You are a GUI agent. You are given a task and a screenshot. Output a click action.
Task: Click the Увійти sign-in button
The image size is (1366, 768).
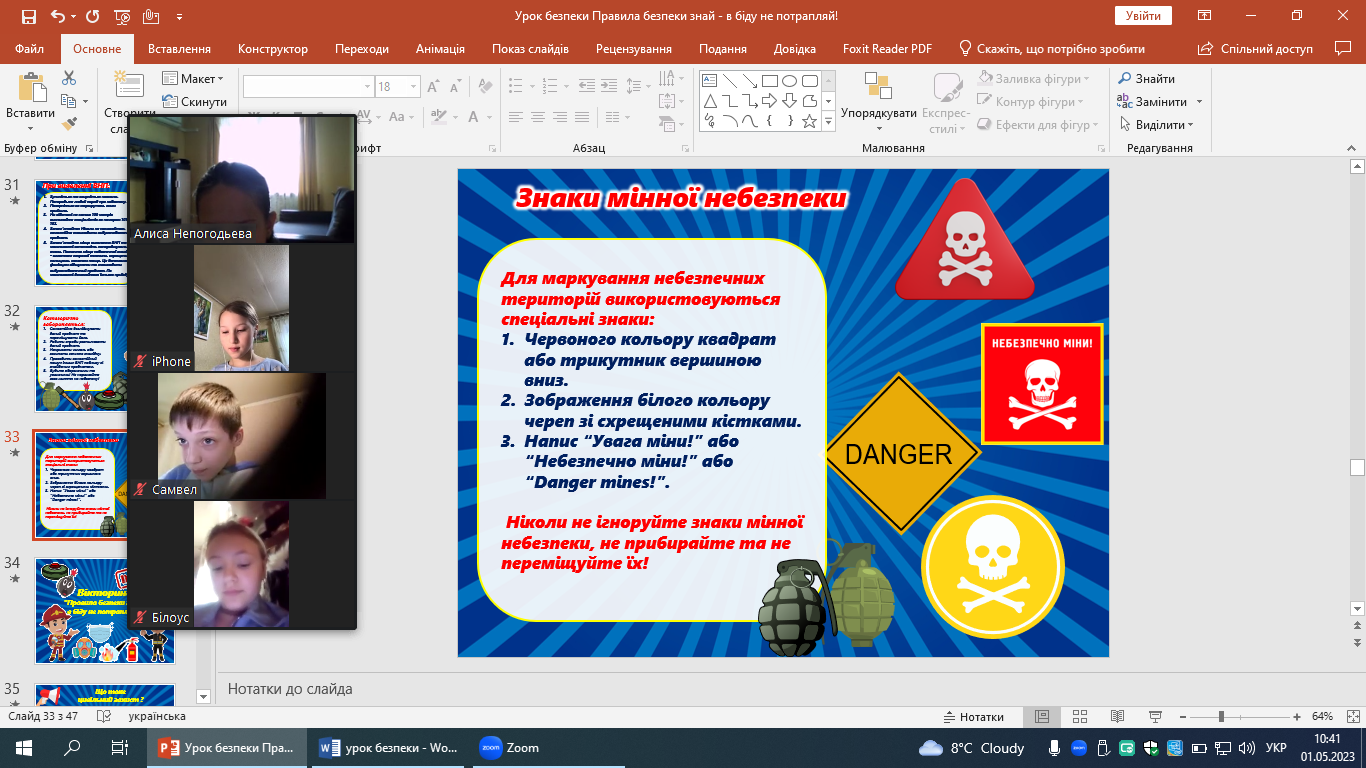[x=1143, y=16]
